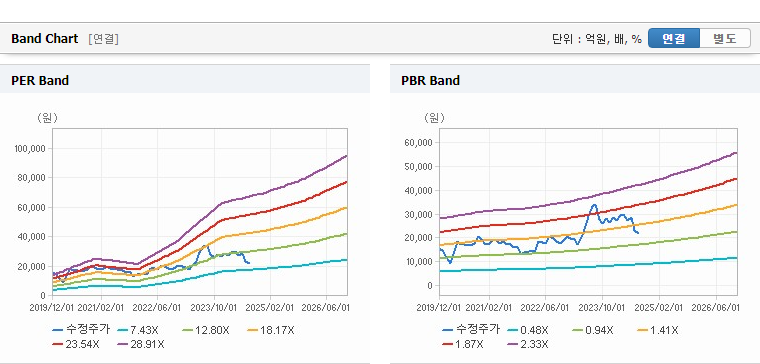Click the [연결] label beside Band Chart
Viewport: 760px width, 364px height.
103,39
